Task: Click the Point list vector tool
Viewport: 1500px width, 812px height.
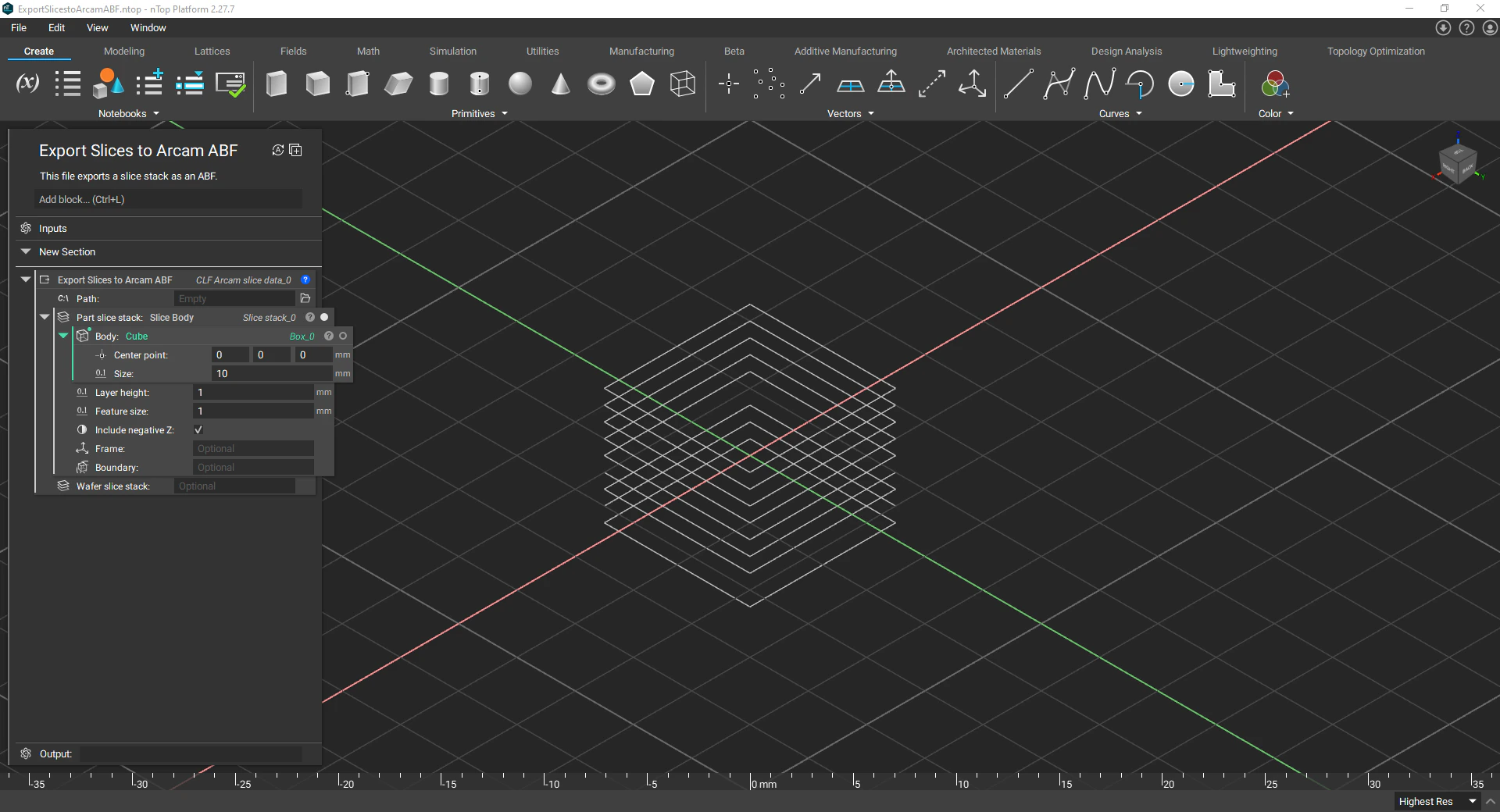Action: 770,84
